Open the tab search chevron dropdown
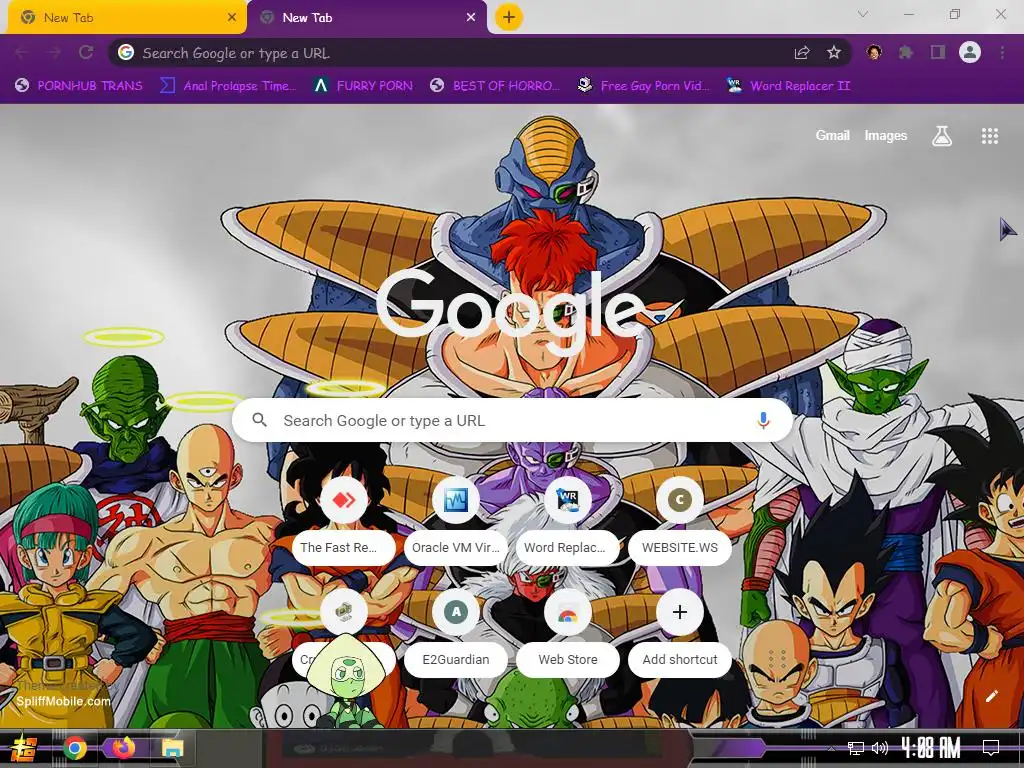Screen dimensions: 1024x768 pyautogui.click(x=863, y=14)
